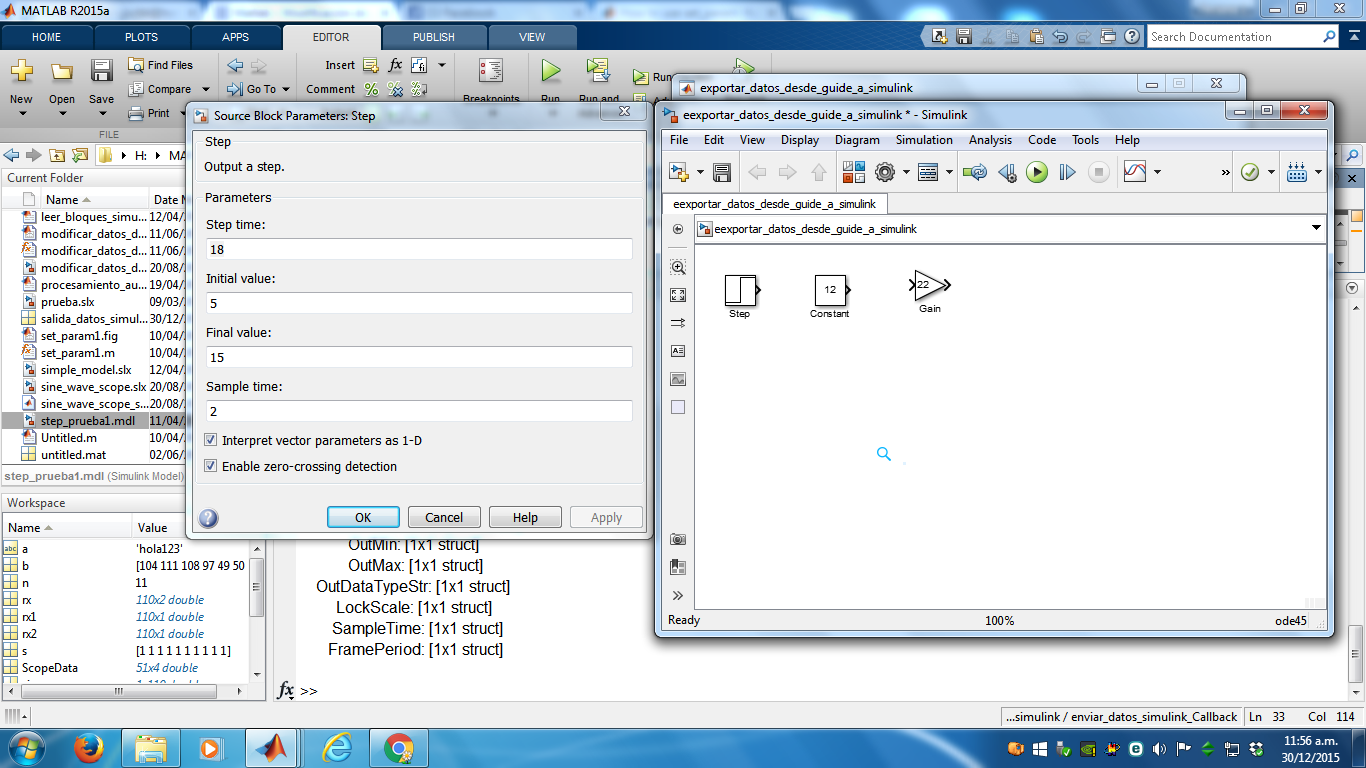1366x768 pixels.
Task: Click the screenshot camera icon in the Simulink palette
Action: tap(678, 539)
